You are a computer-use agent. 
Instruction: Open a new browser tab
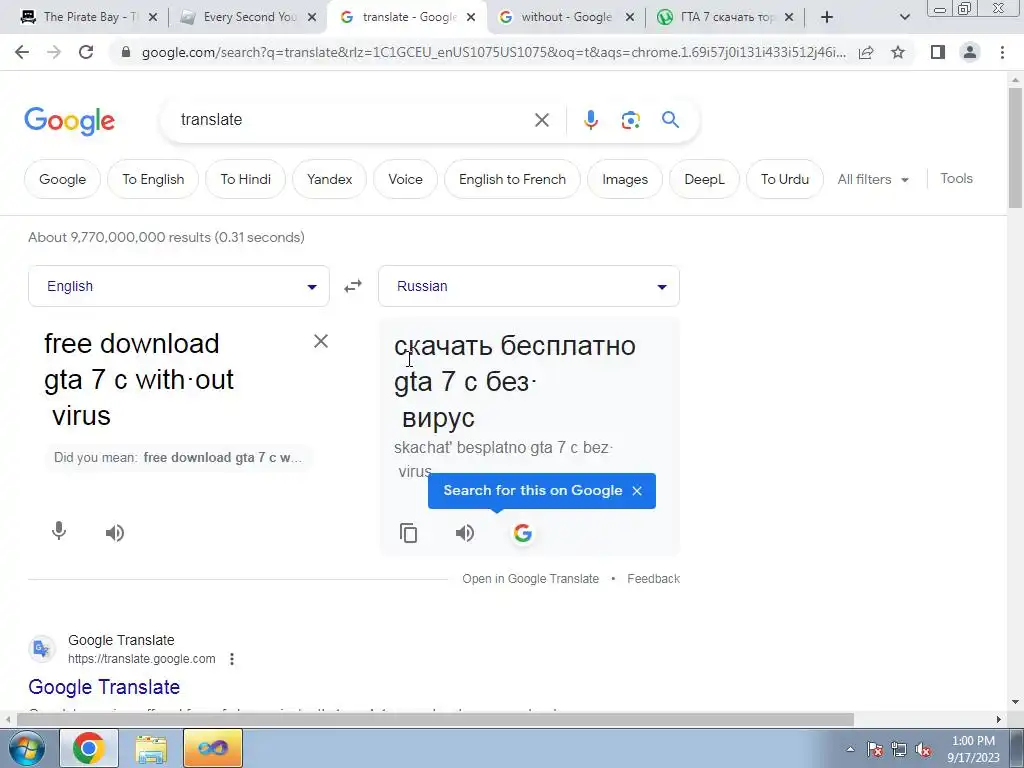tap(827, 17)
